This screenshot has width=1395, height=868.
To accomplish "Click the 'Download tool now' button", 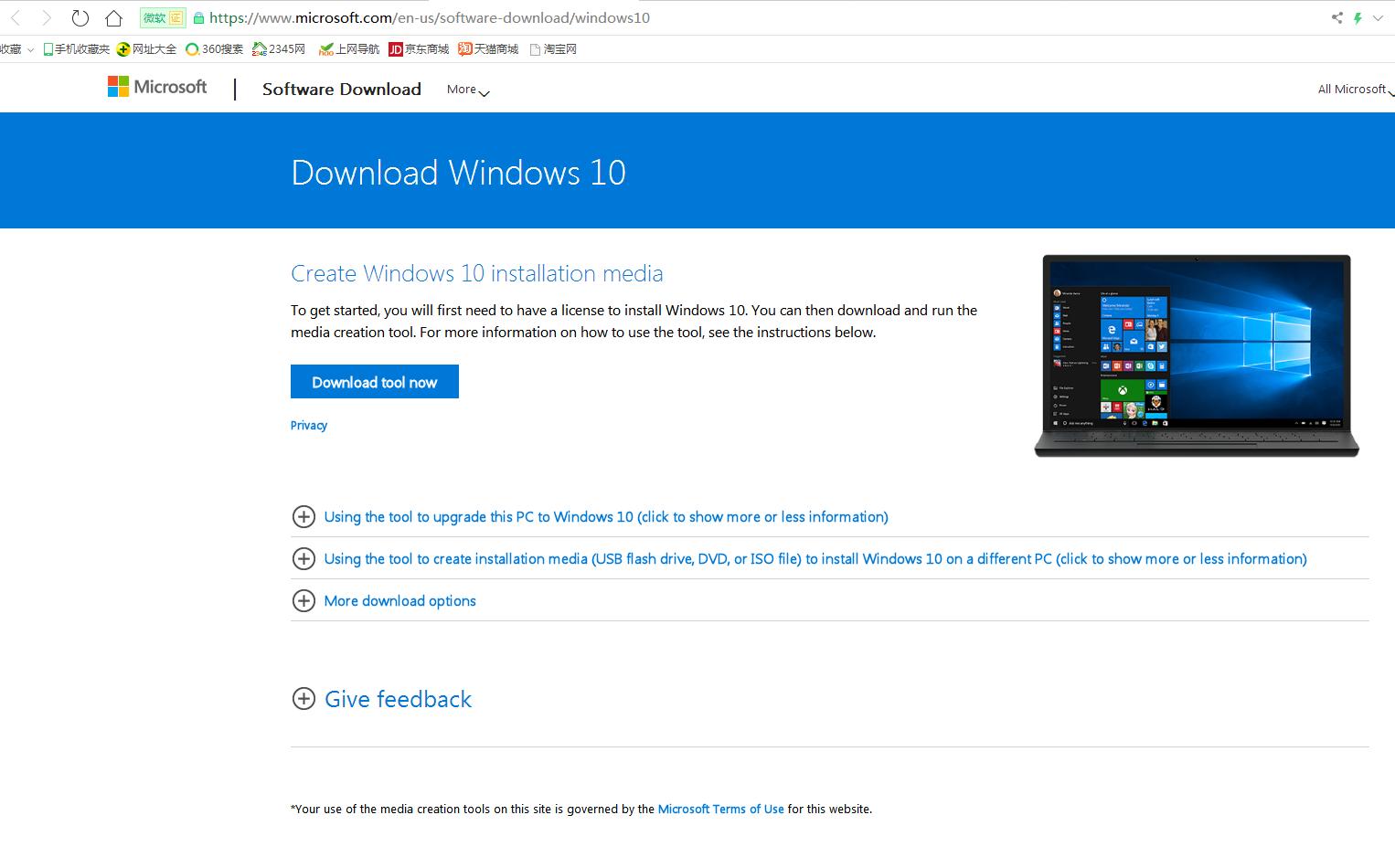I will tap(374, 381).
